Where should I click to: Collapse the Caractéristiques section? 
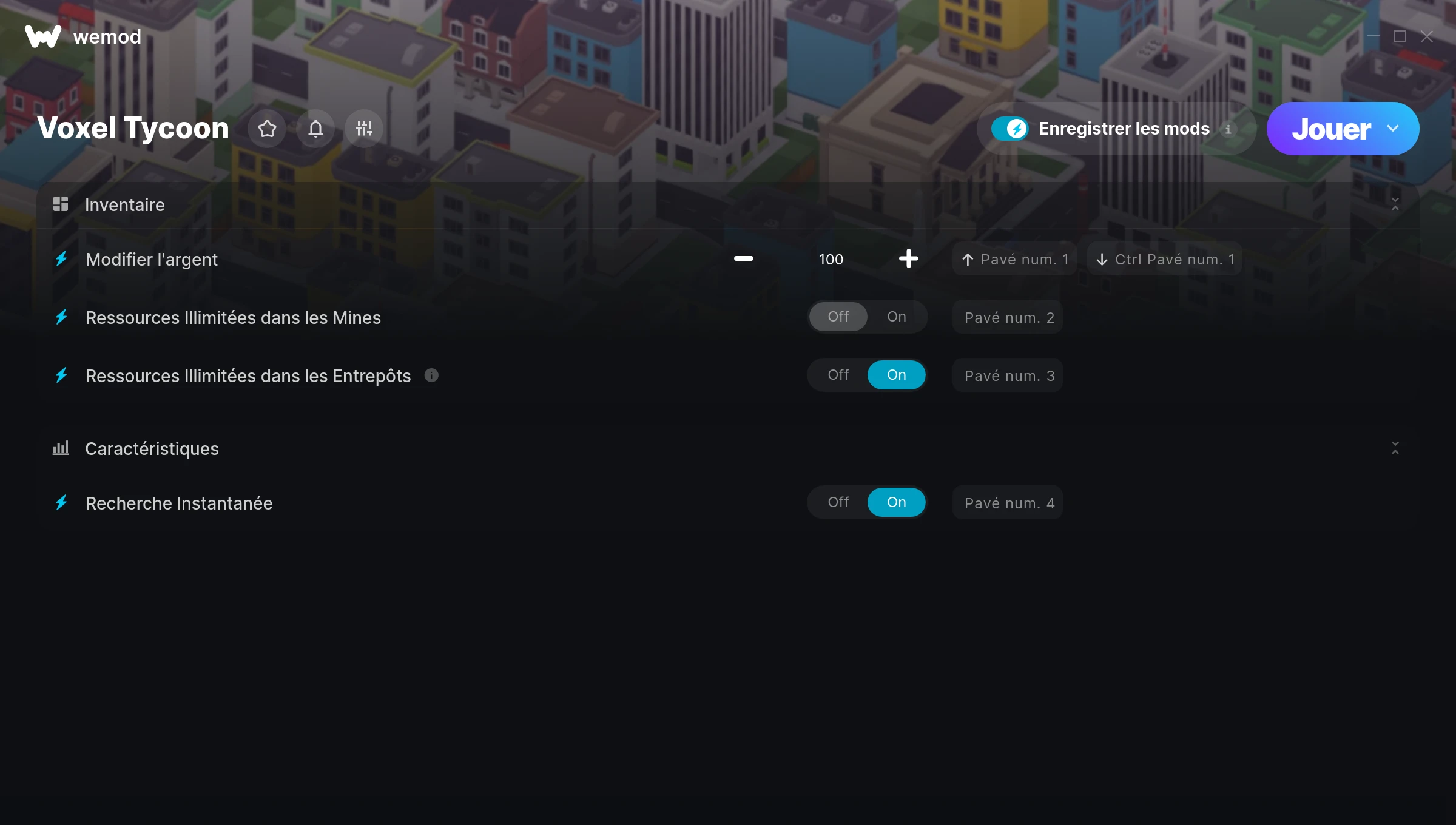(1395, 448)
